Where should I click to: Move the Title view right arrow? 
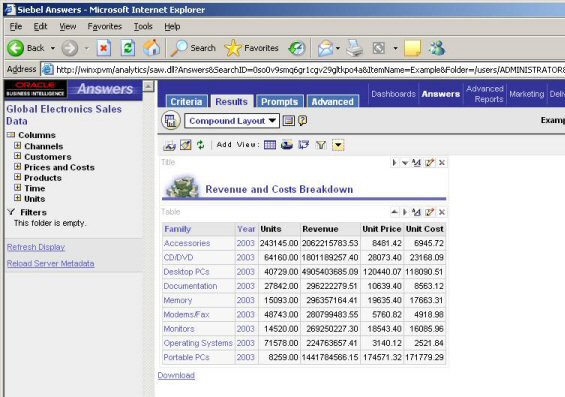395,163
